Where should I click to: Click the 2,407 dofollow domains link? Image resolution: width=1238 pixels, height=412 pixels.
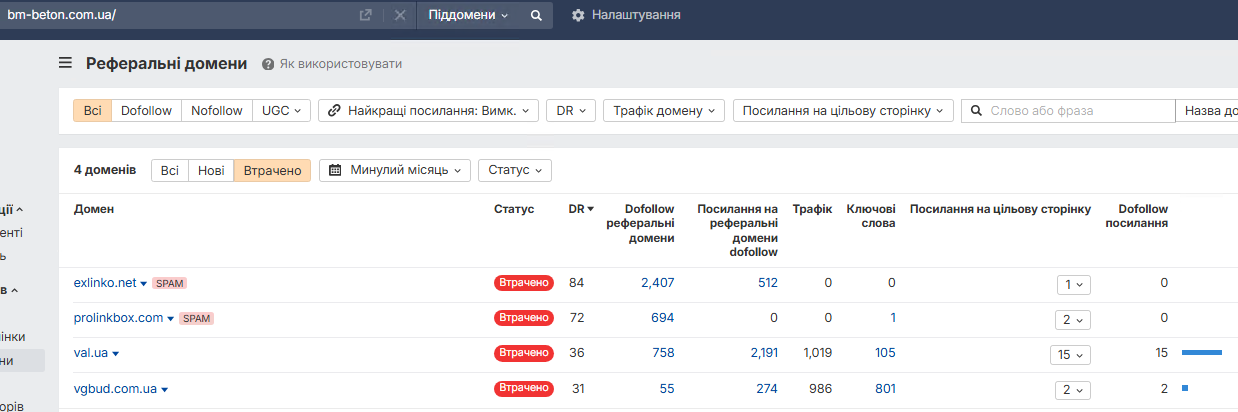[x=657, y=283]
